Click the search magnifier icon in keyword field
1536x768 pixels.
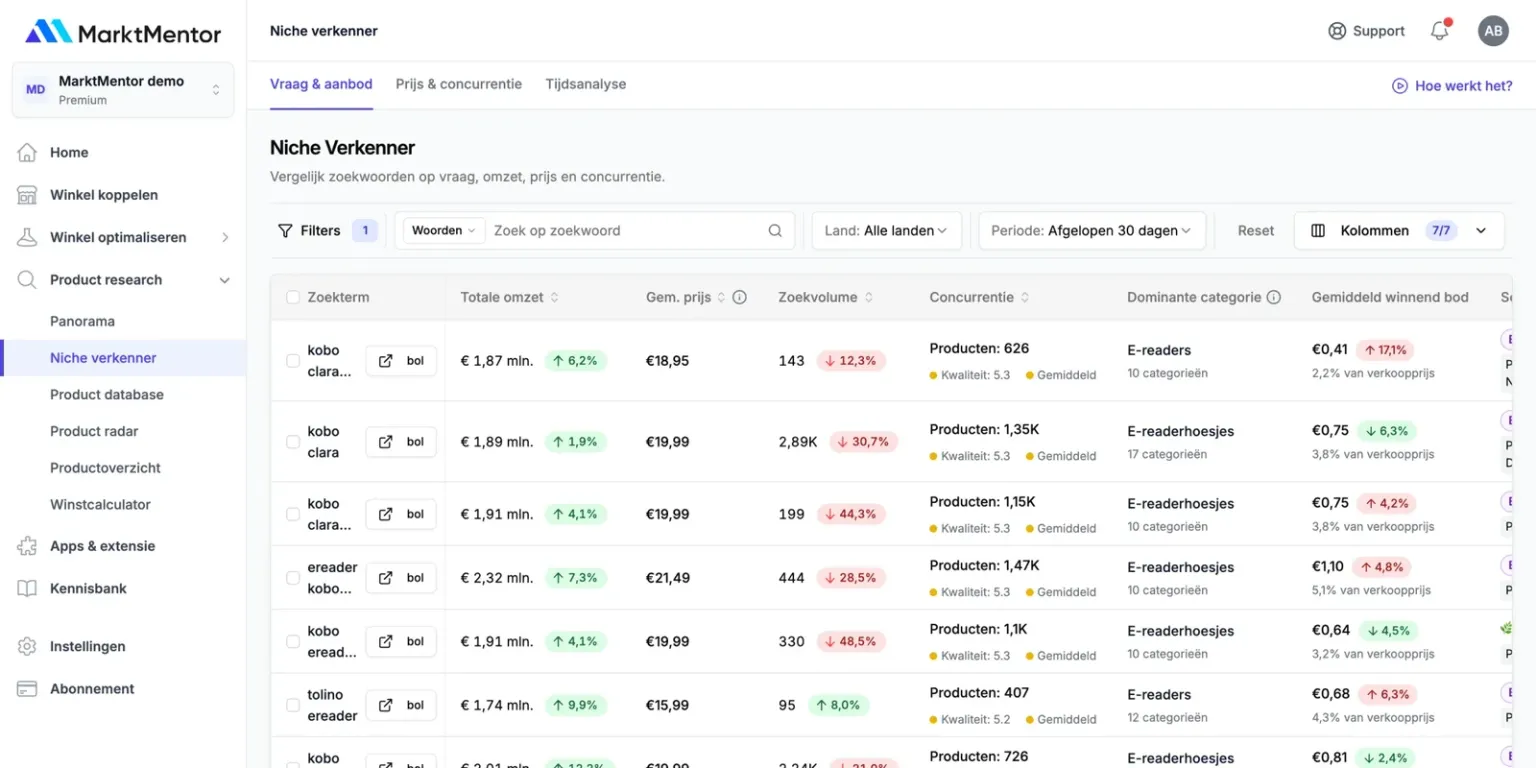tap(775, 230)
